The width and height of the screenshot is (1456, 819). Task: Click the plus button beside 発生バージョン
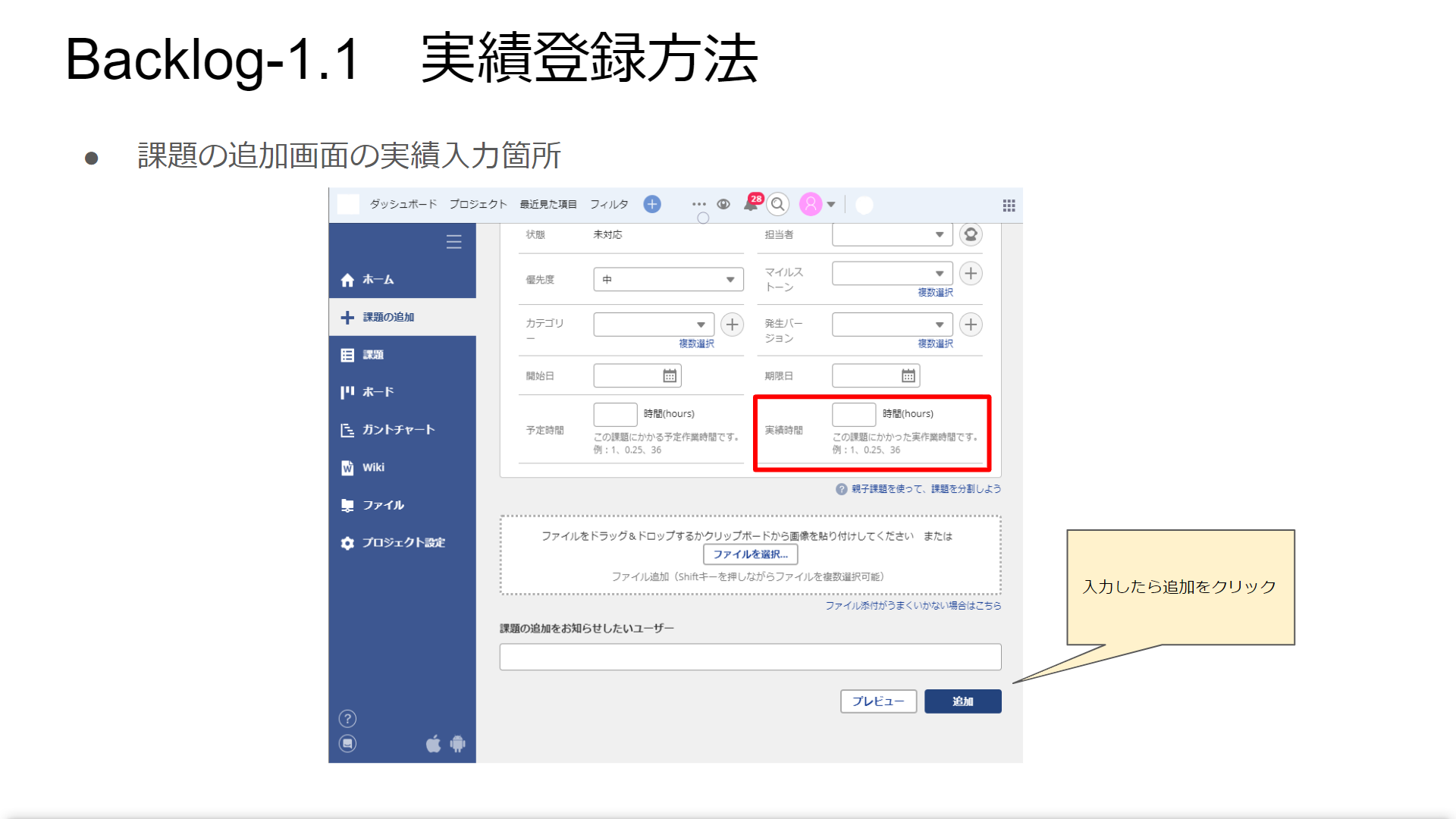click(x=971, y=325)
